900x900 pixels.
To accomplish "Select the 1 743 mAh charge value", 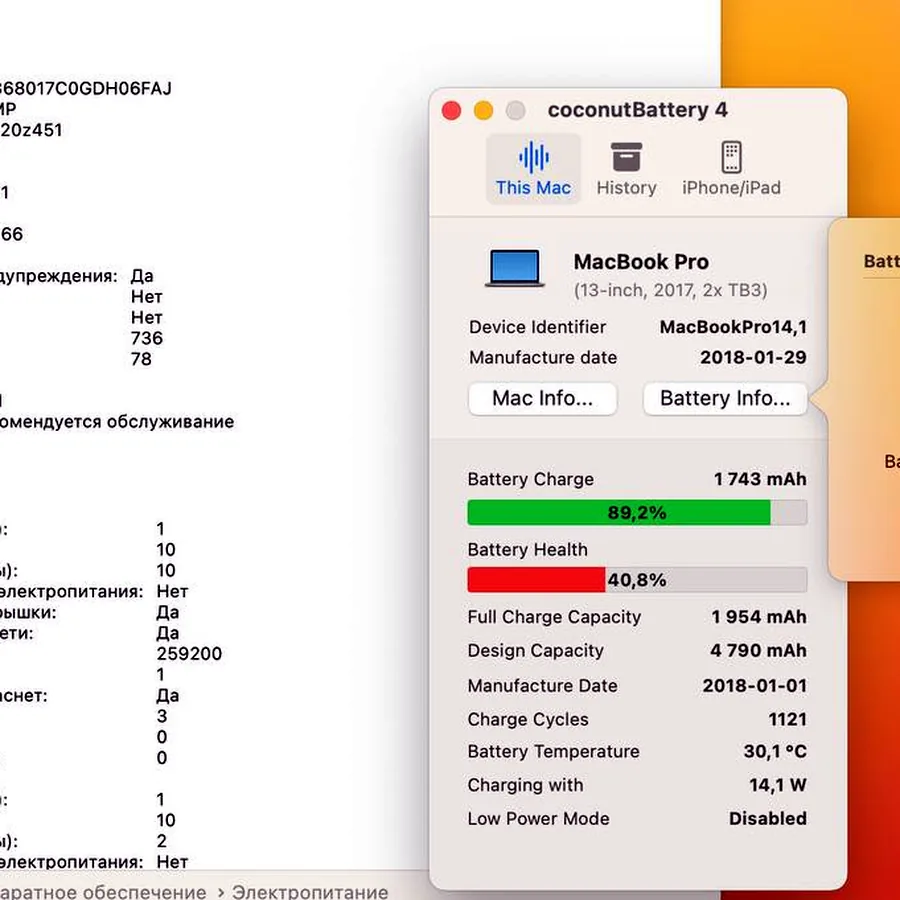I will tap(760, 479).
